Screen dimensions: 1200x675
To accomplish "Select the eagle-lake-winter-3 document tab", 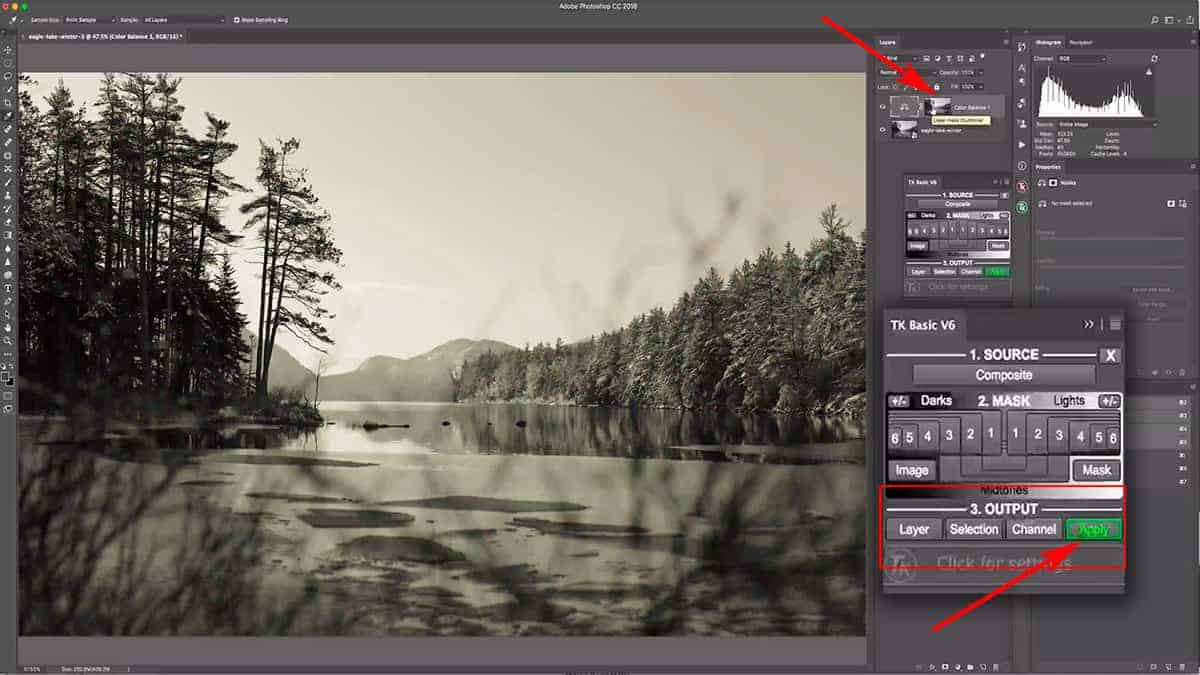I will point(105,37).
